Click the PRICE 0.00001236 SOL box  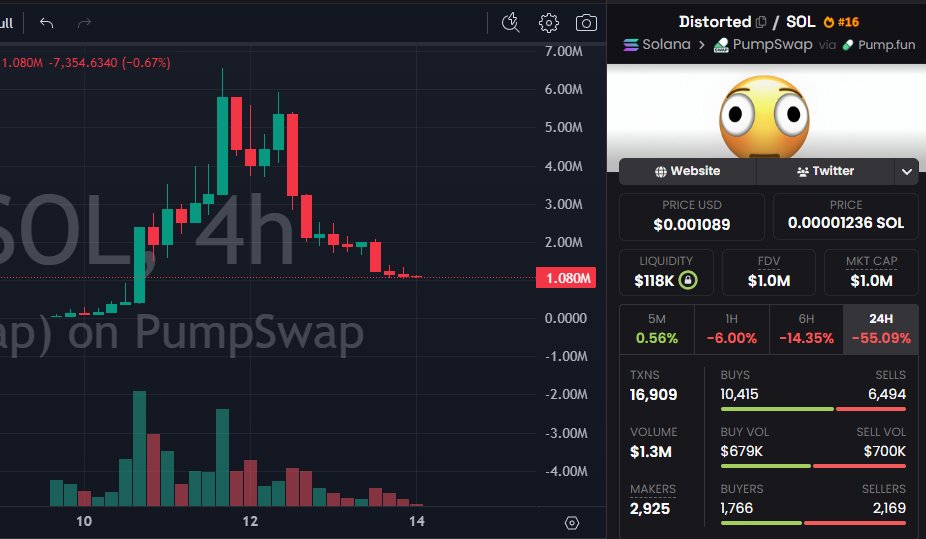tap(846, 217)
